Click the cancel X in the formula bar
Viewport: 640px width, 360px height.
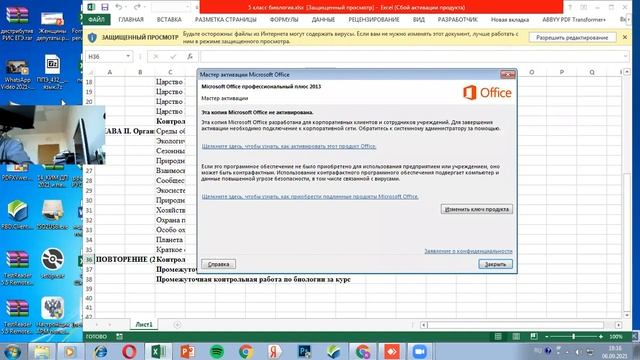pos(156,56)
